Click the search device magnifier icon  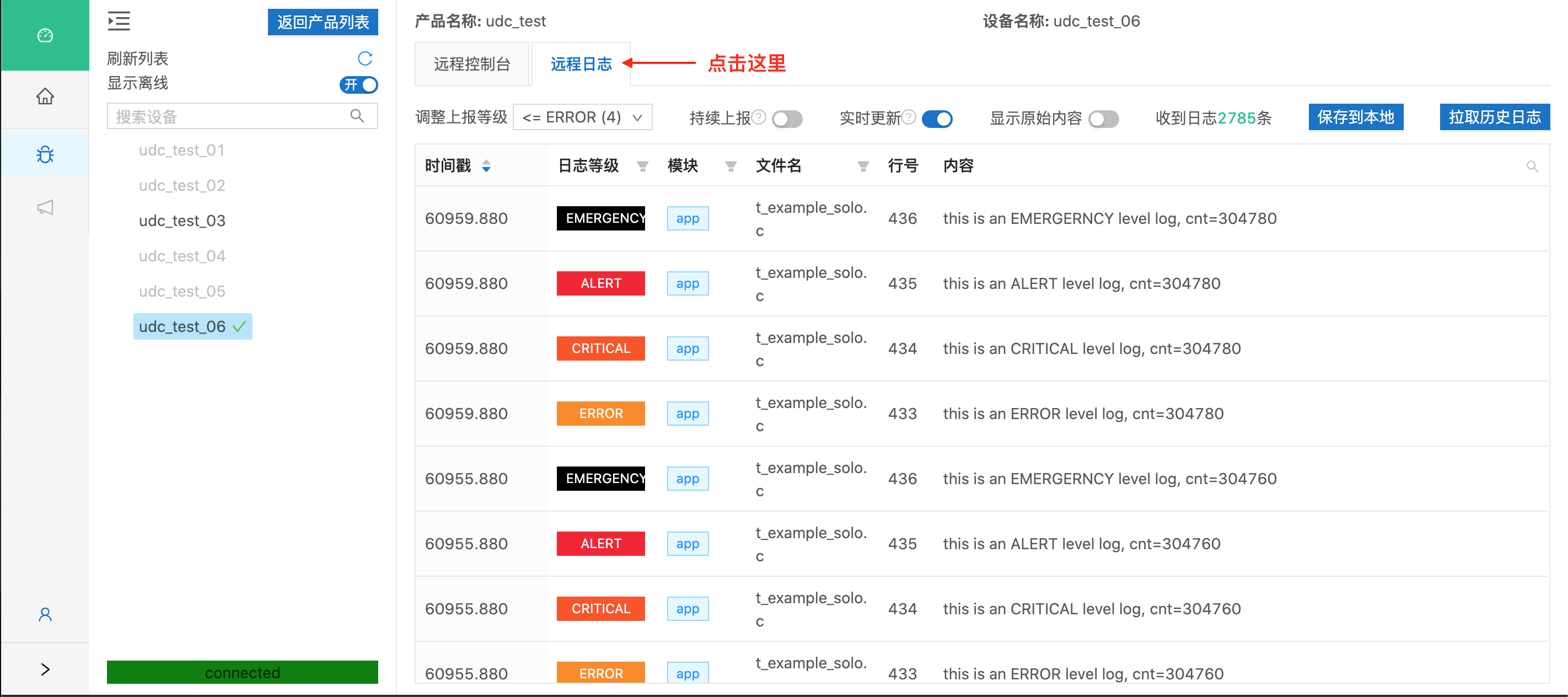[357, 116]
